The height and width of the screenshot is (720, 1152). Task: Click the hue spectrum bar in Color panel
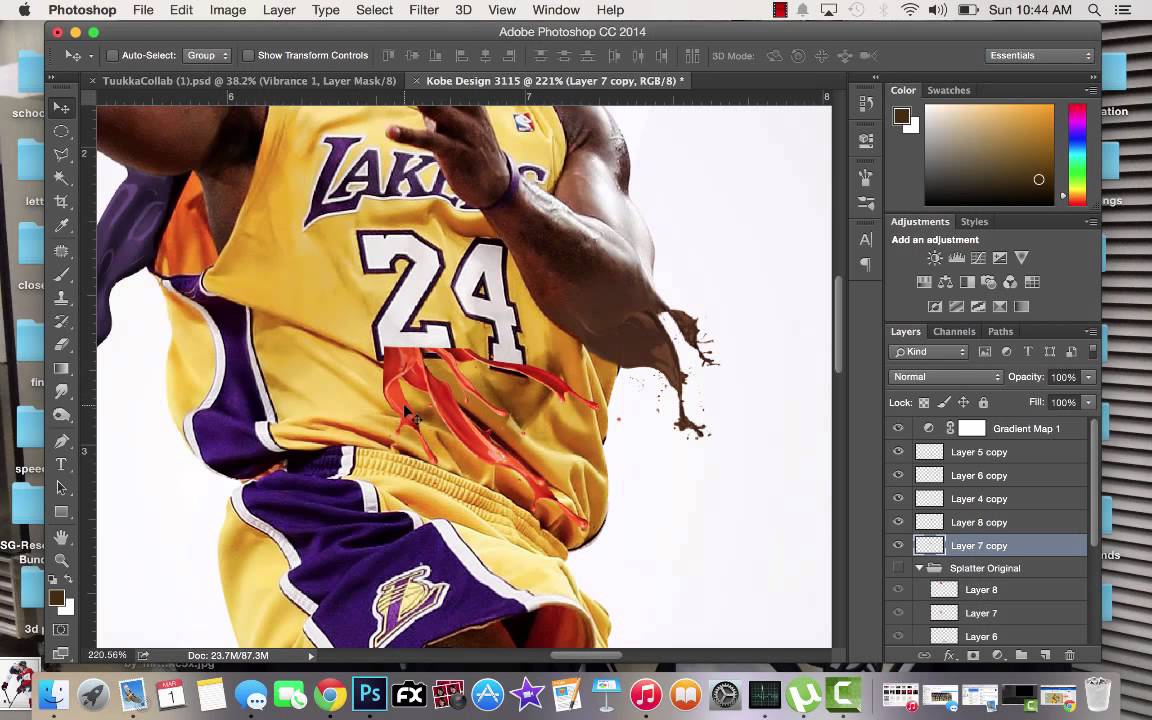[1077, 155]
